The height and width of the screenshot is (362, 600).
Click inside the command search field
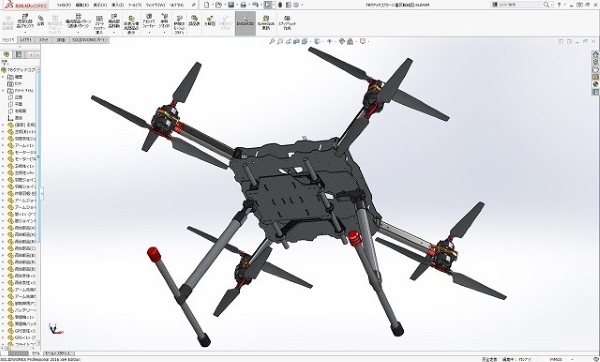click(x=521, y=5)
